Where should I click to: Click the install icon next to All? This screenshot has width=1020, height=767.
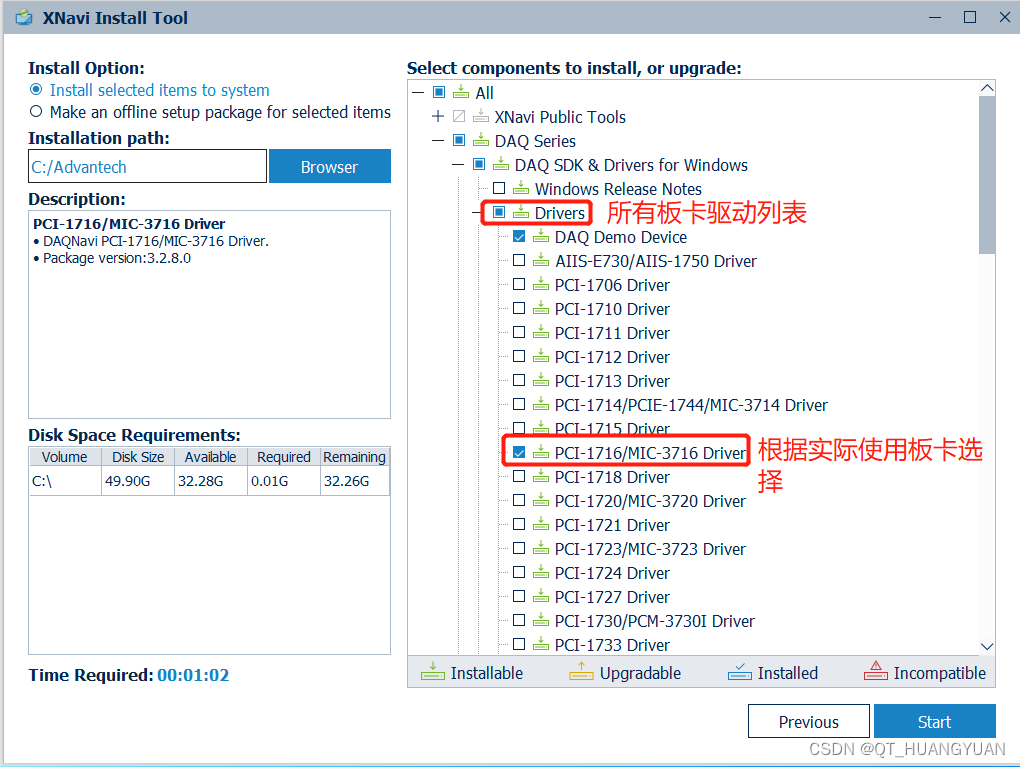click(461, 92)
